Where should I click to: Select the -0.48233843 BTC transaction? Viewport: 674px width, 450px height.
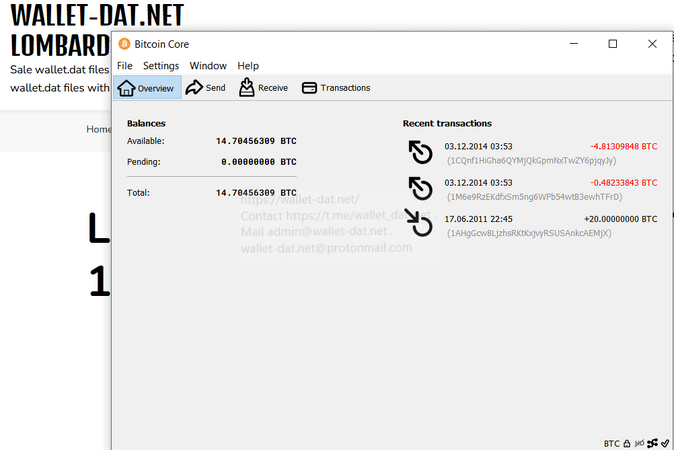pyautogui.click(x=531, y=189)
